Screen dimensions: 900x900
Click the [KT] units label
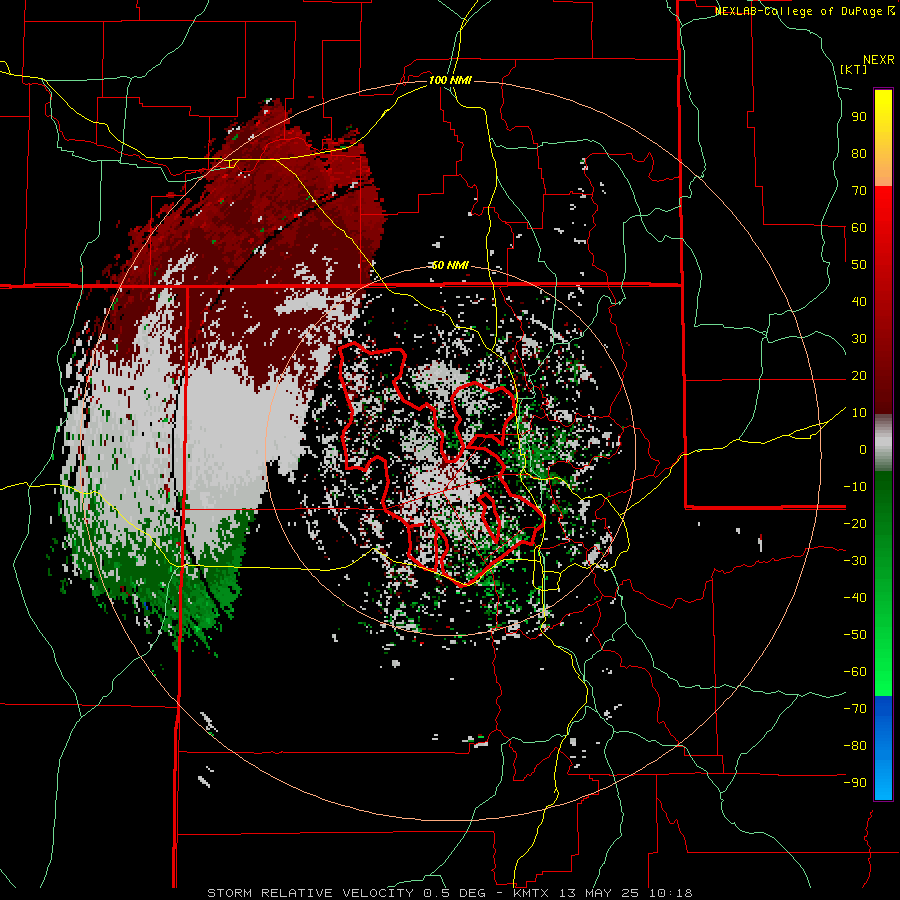854,69
